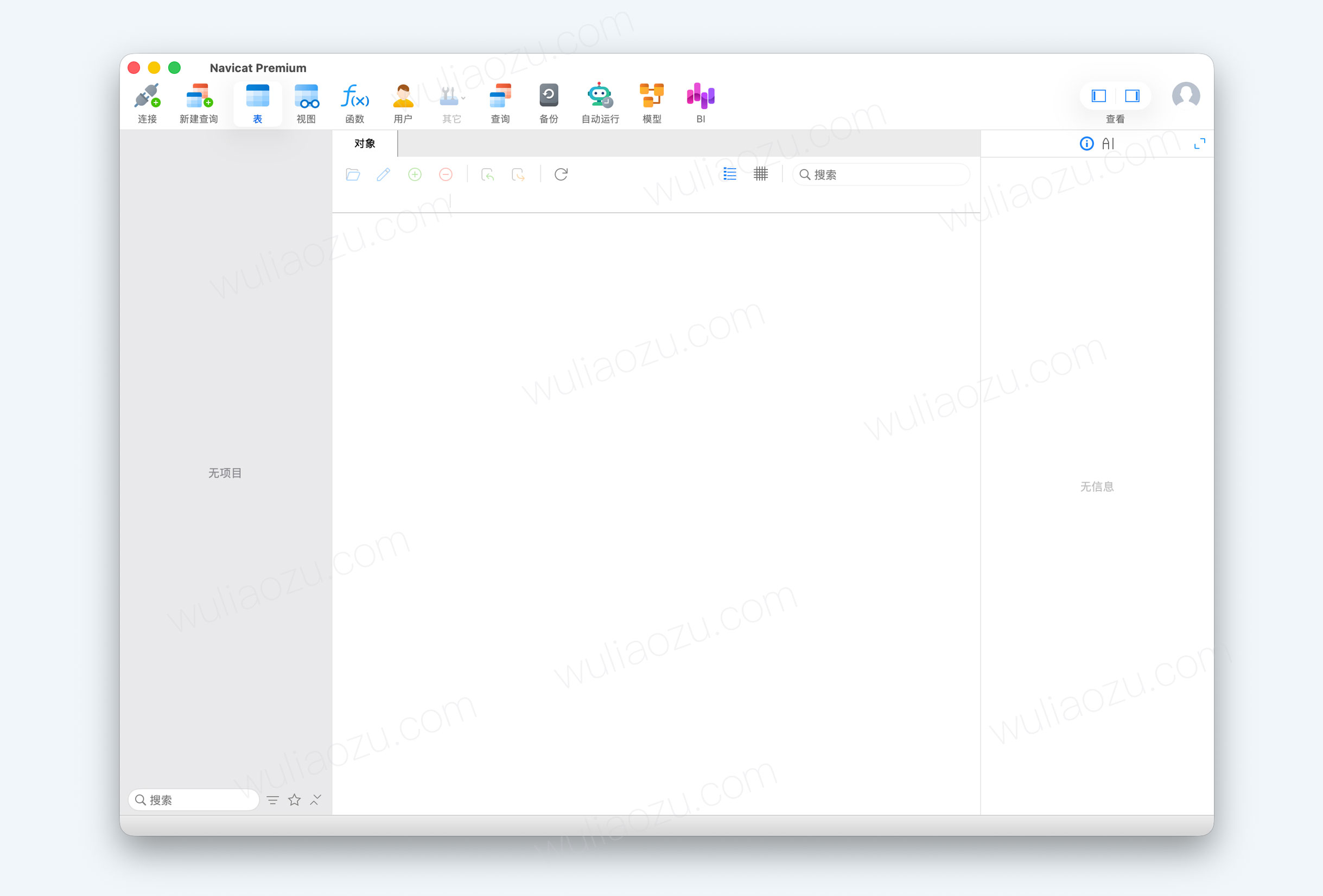1323x896 pixels.
Task: Open Automation (自动运行) robot icon
Action: [x=600, y=97]
